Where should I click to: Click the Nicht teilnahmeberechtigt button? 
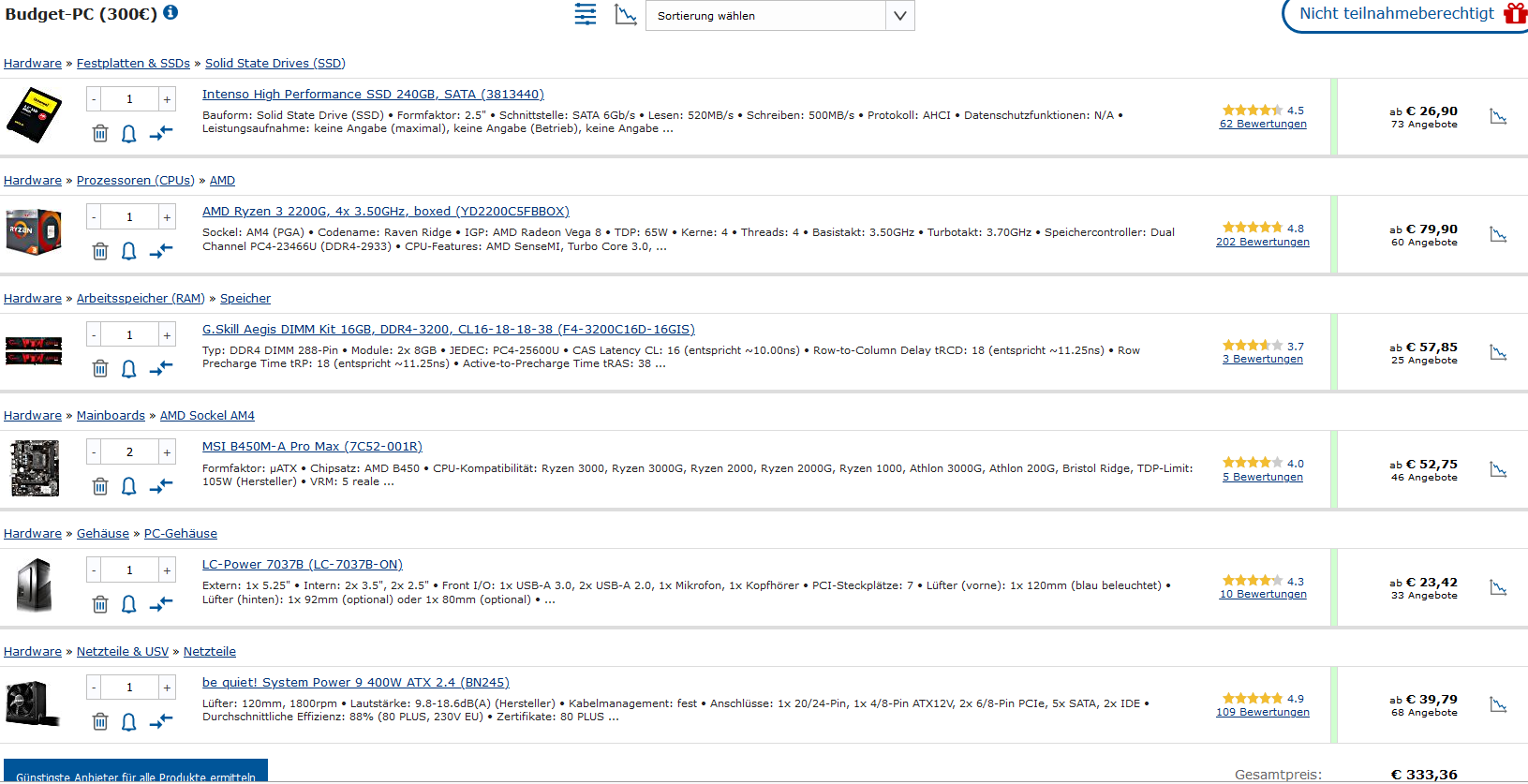pyautogui.click(x=1404, y=15)
